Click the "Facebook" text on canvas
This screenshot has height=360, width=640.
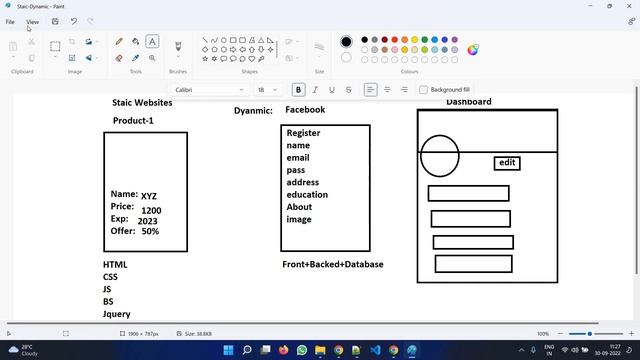[x=305, y=110]
